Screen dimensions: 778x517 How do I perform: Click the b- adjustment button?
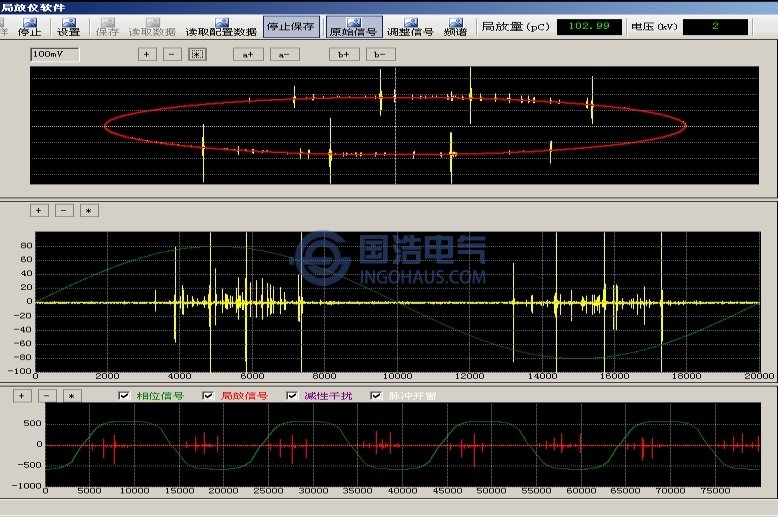pos(378,54)
